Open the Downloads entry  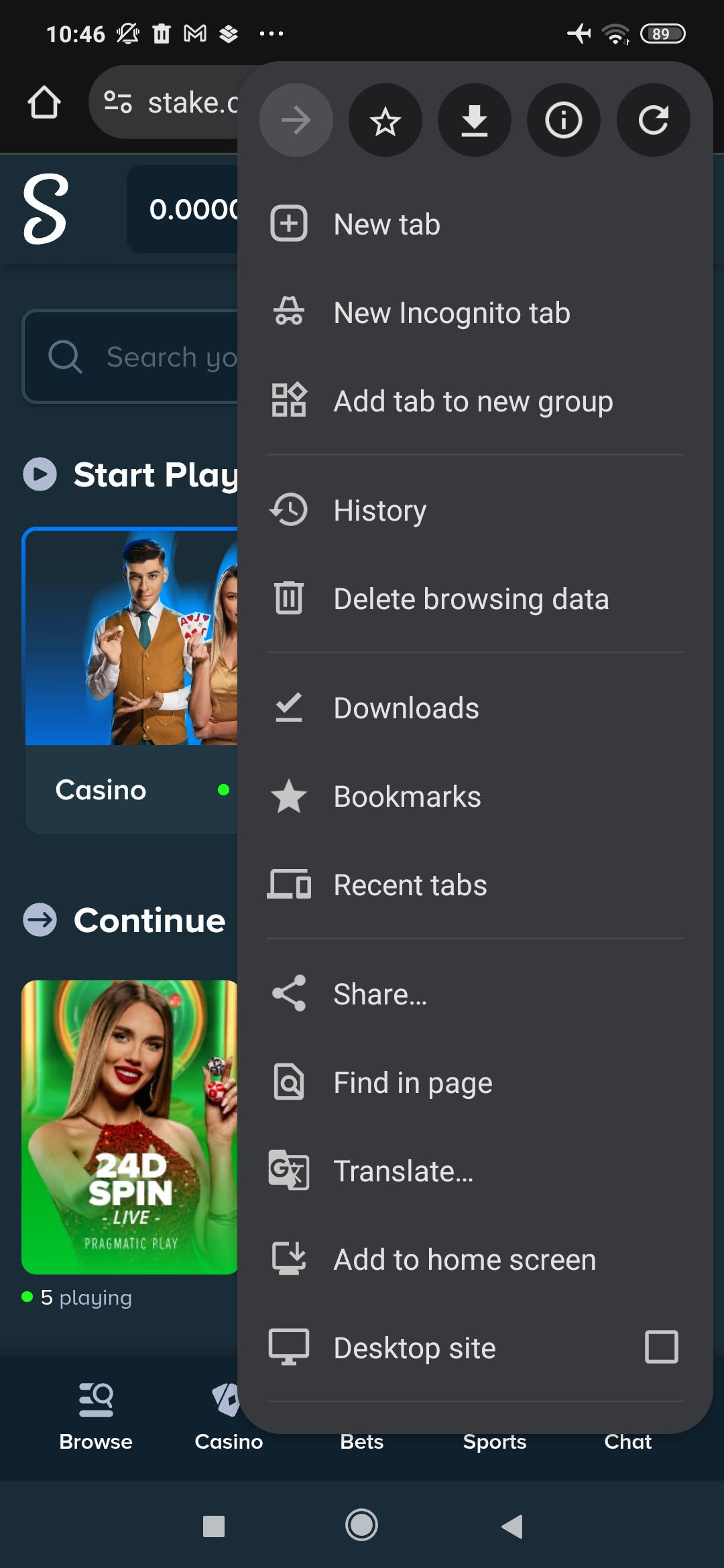pyautogui.click(x=475, y=708)
